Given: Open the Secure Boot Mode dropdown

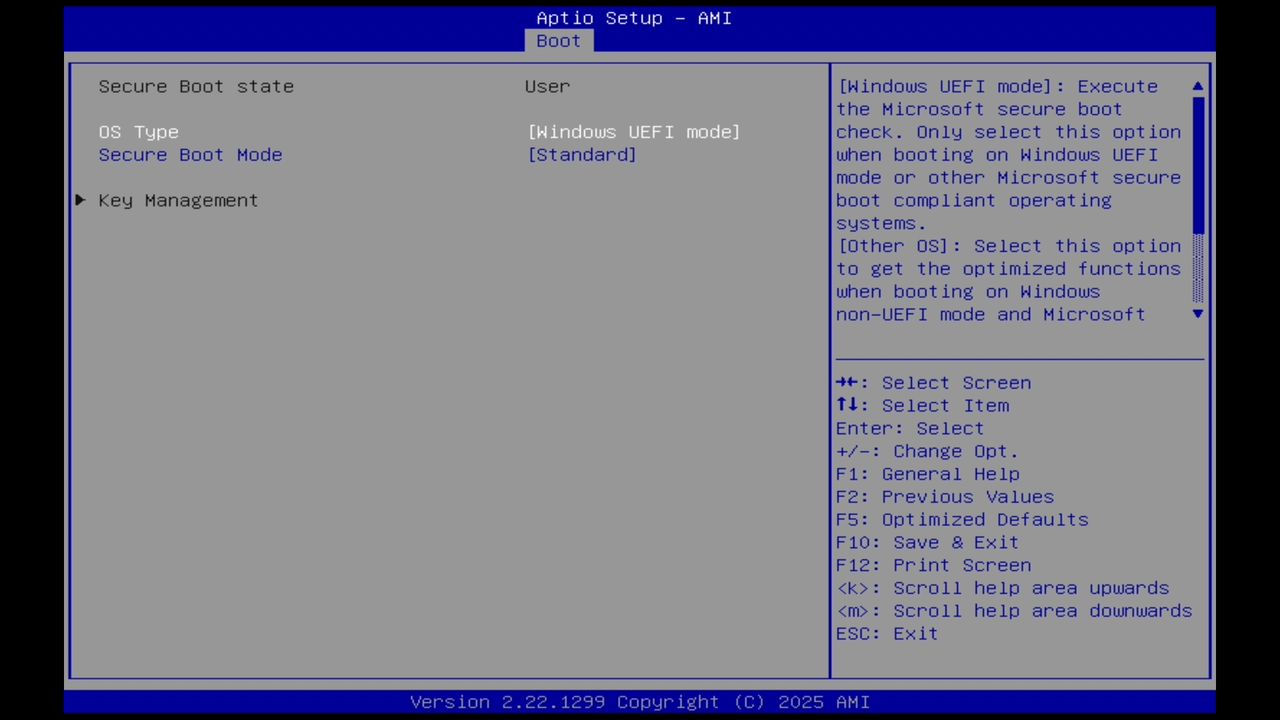Looking at the screenshot, I should (x=582, y=155).
